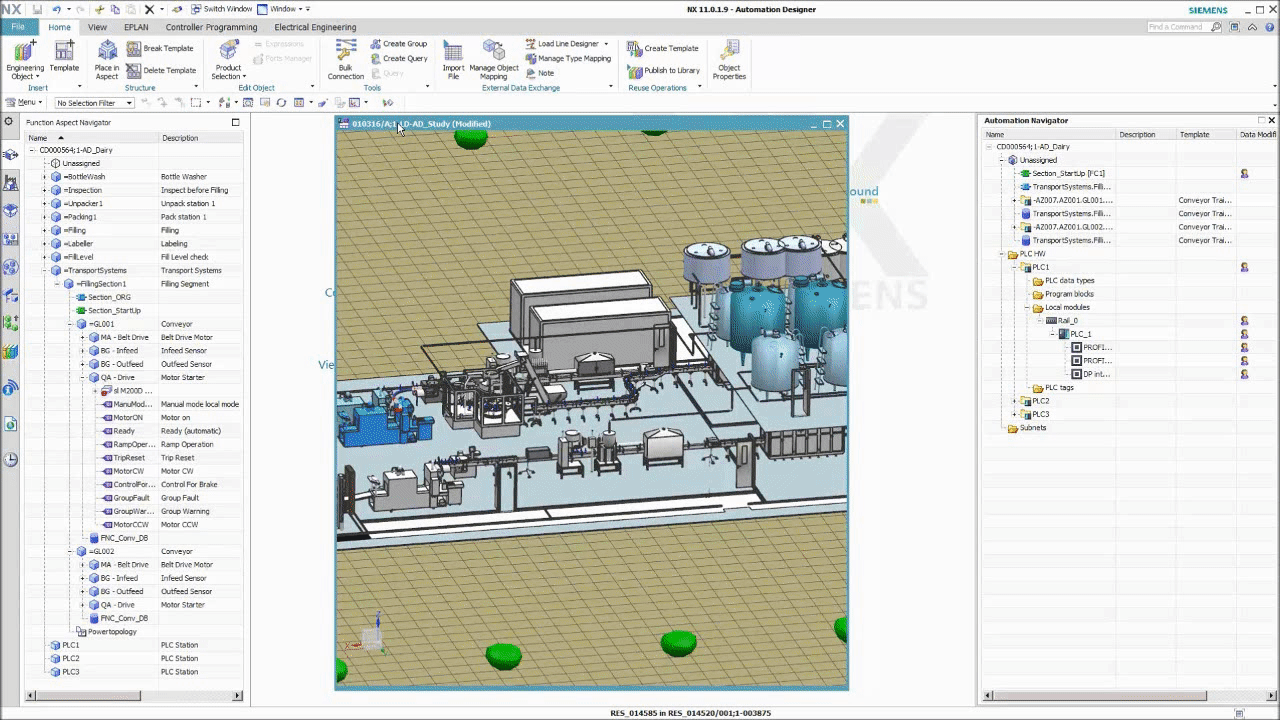
Task: Open the Load Line Designer dropdown arrow
Action: (x=606, y=44)
